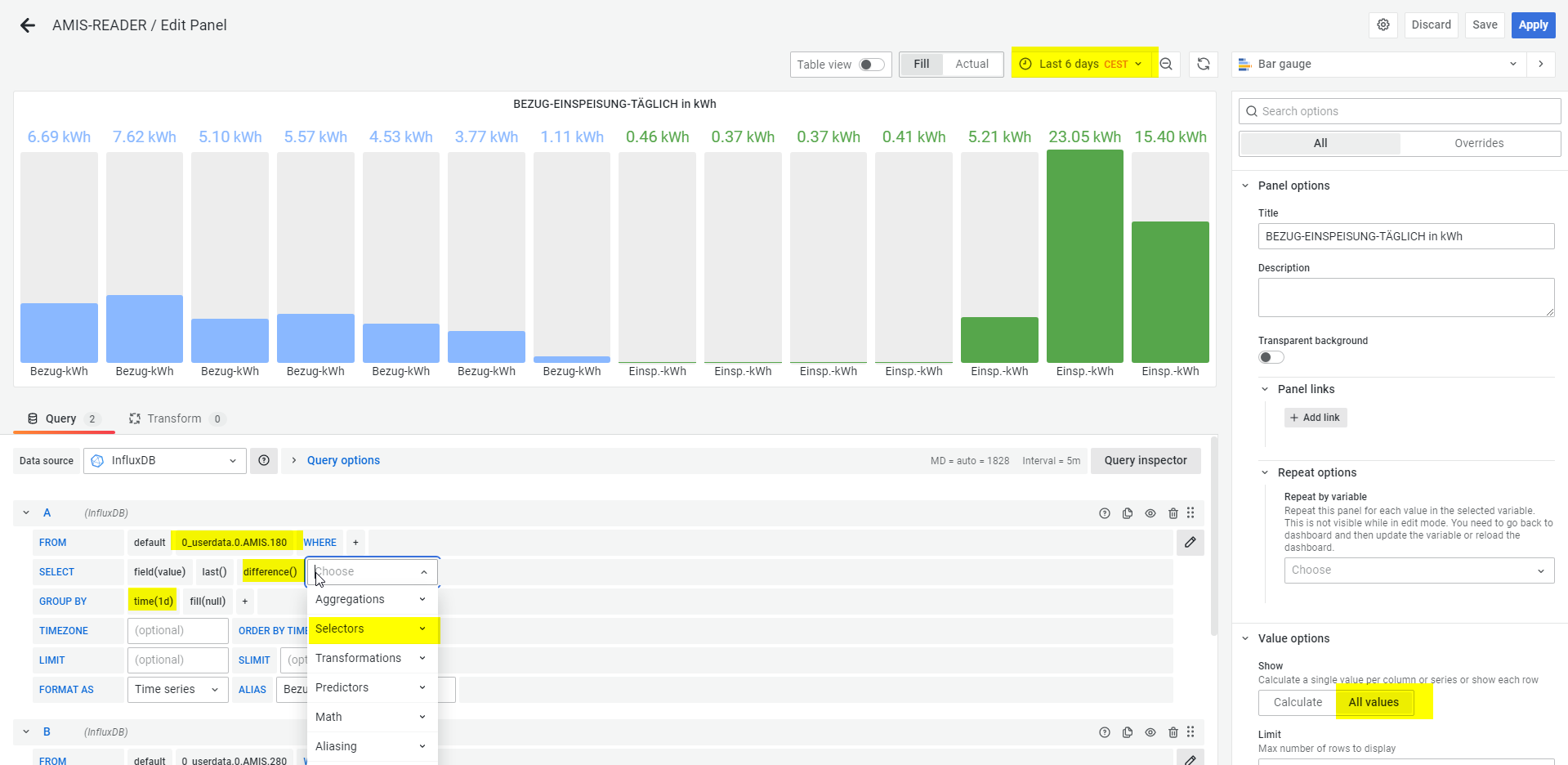
Task: Click LIMIT optional input
Action: [x=178, y=660]
